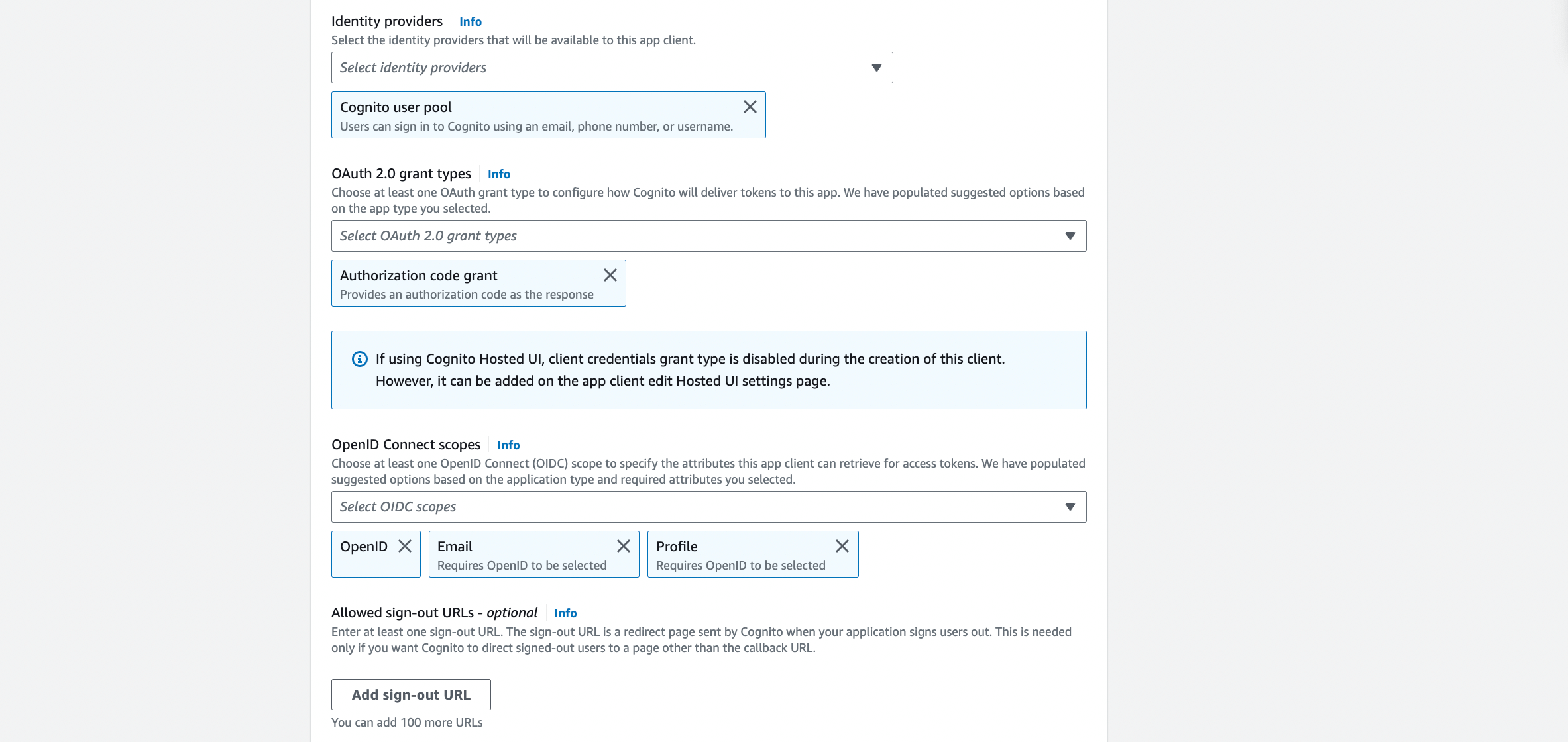Image resolution: width=1568 pixels, height=742 pixels.
Task: Remove Authorization code grant token
Action: coord(610,275)
